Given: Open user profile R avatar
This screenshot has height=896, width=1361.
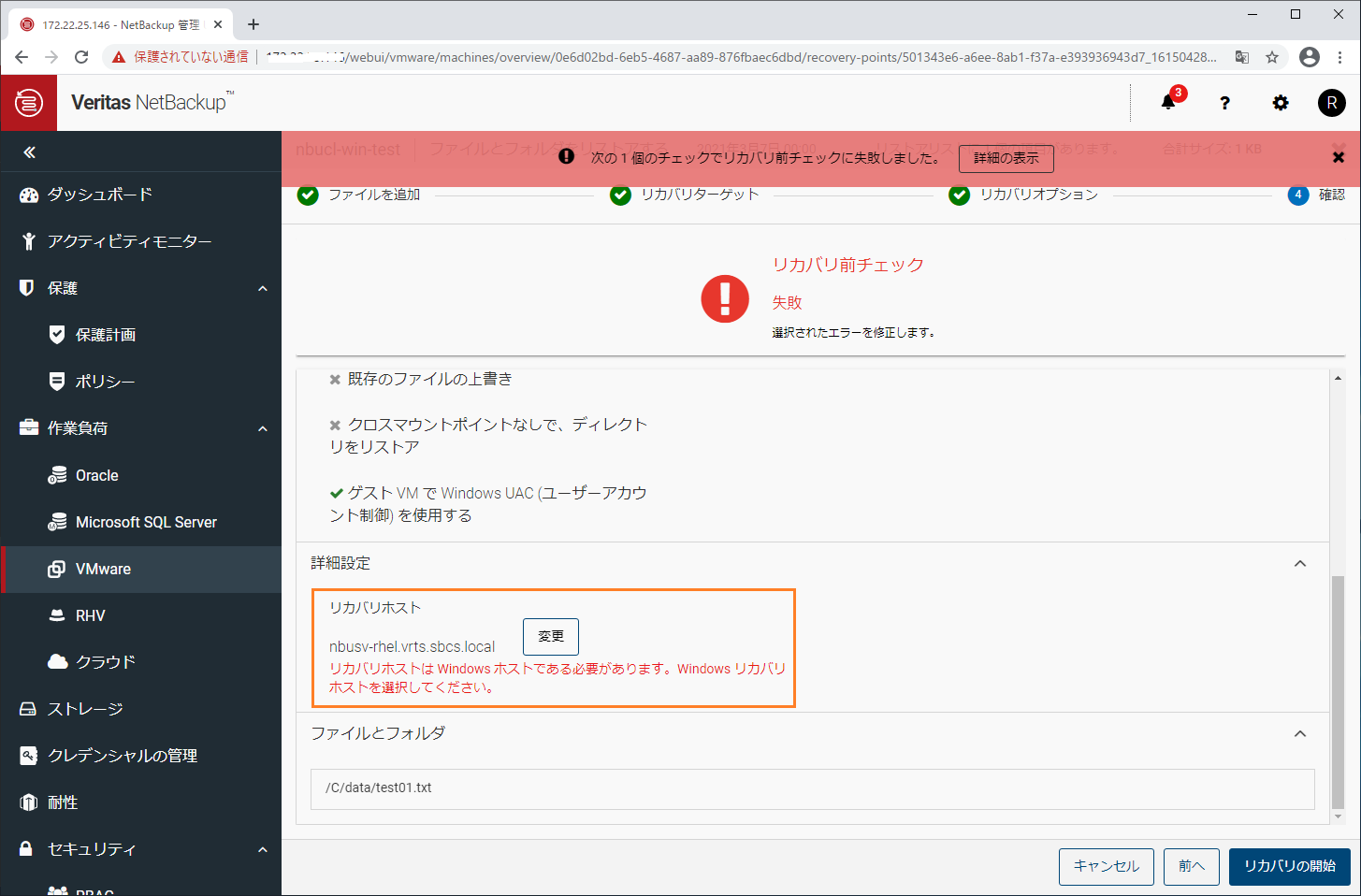Looking at the screenshot, I should pos(1332,103).
